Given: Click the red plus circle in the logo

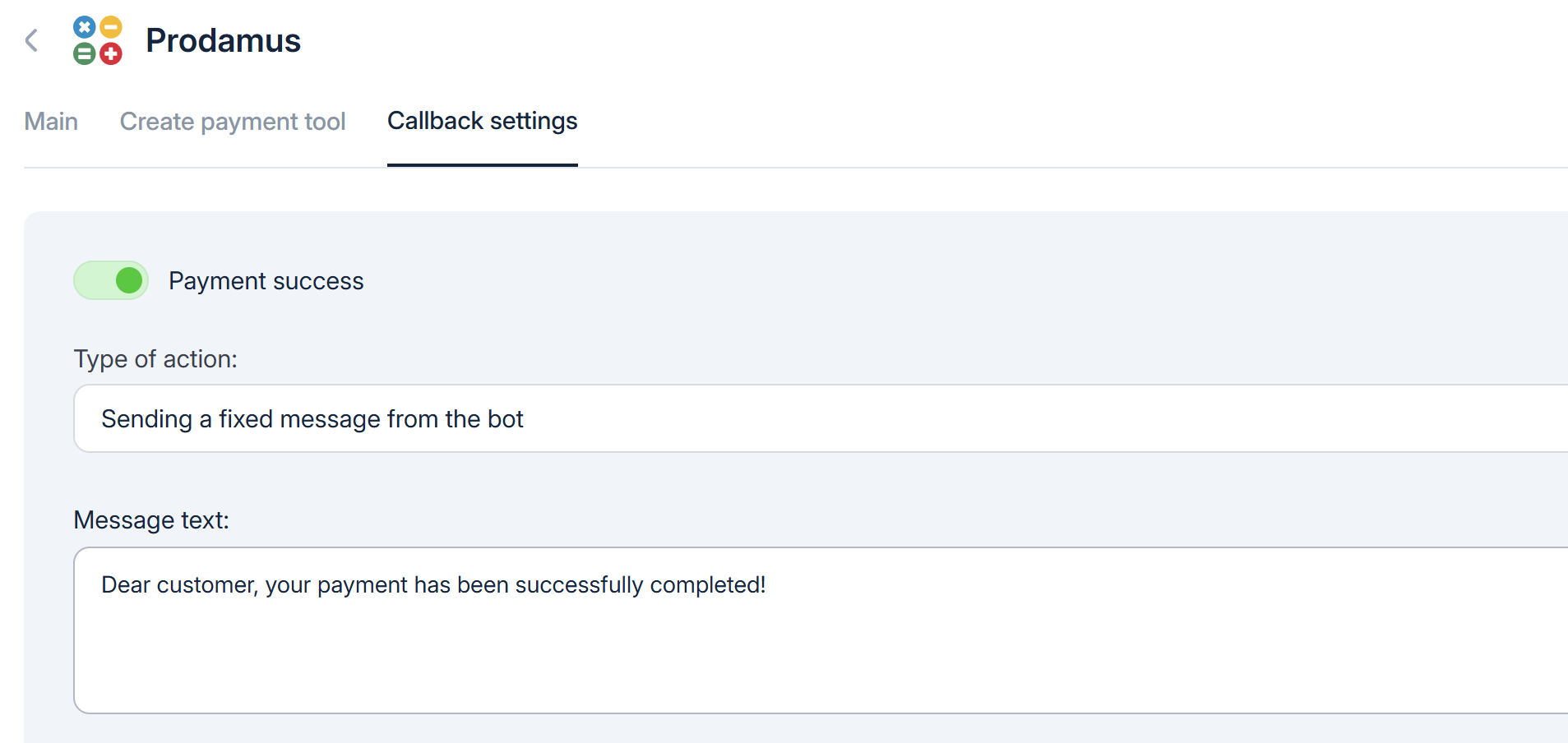Looking at the screenshot, I should [111, 54].
